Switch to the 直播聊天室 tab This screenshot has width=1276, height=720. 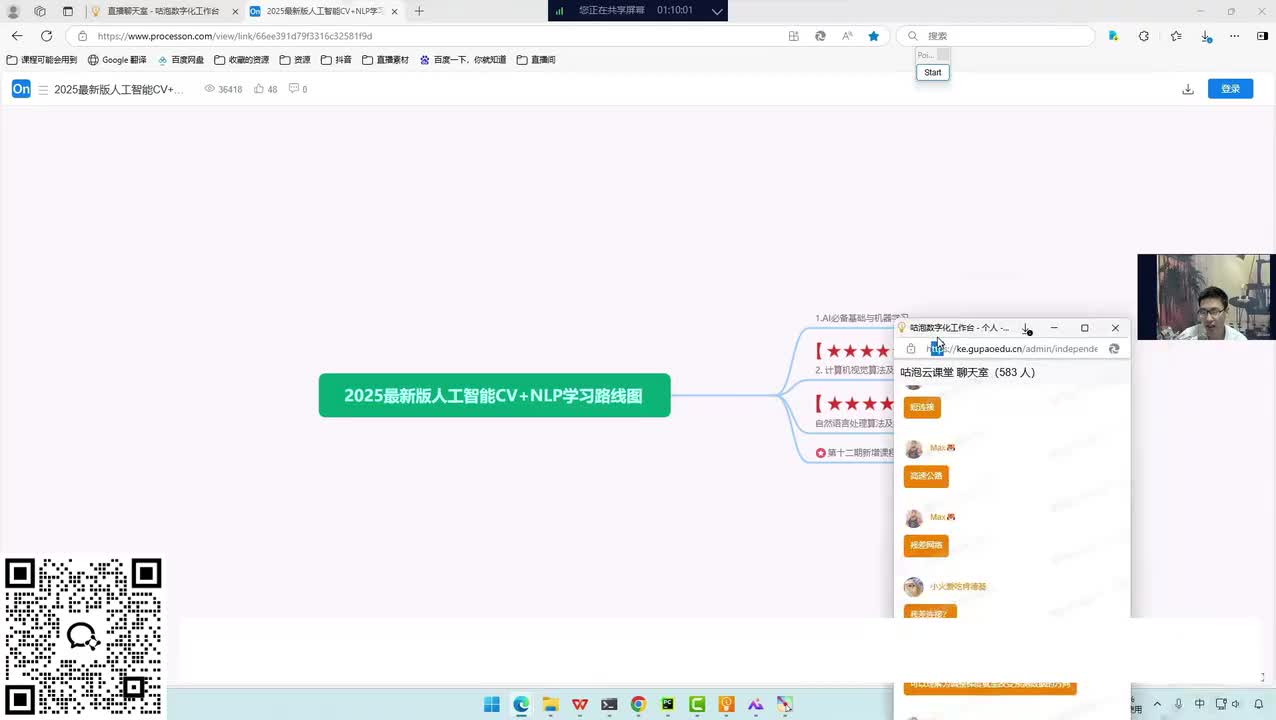[x=163, y=11]
